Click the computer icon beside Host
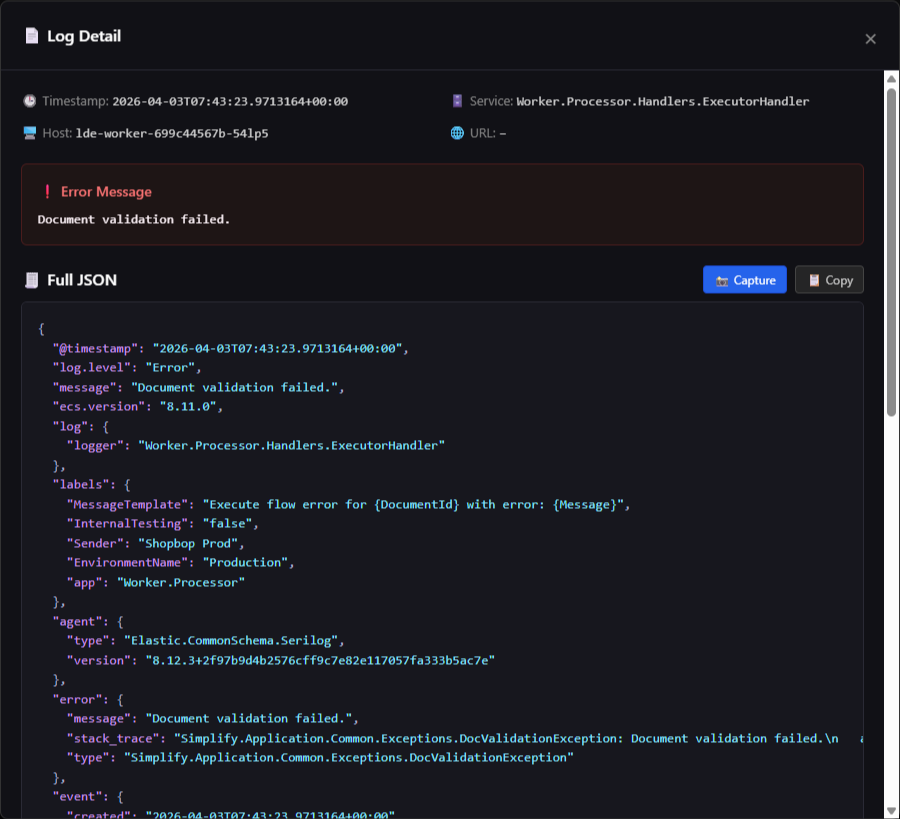900x819 pixels. [30, 133]
